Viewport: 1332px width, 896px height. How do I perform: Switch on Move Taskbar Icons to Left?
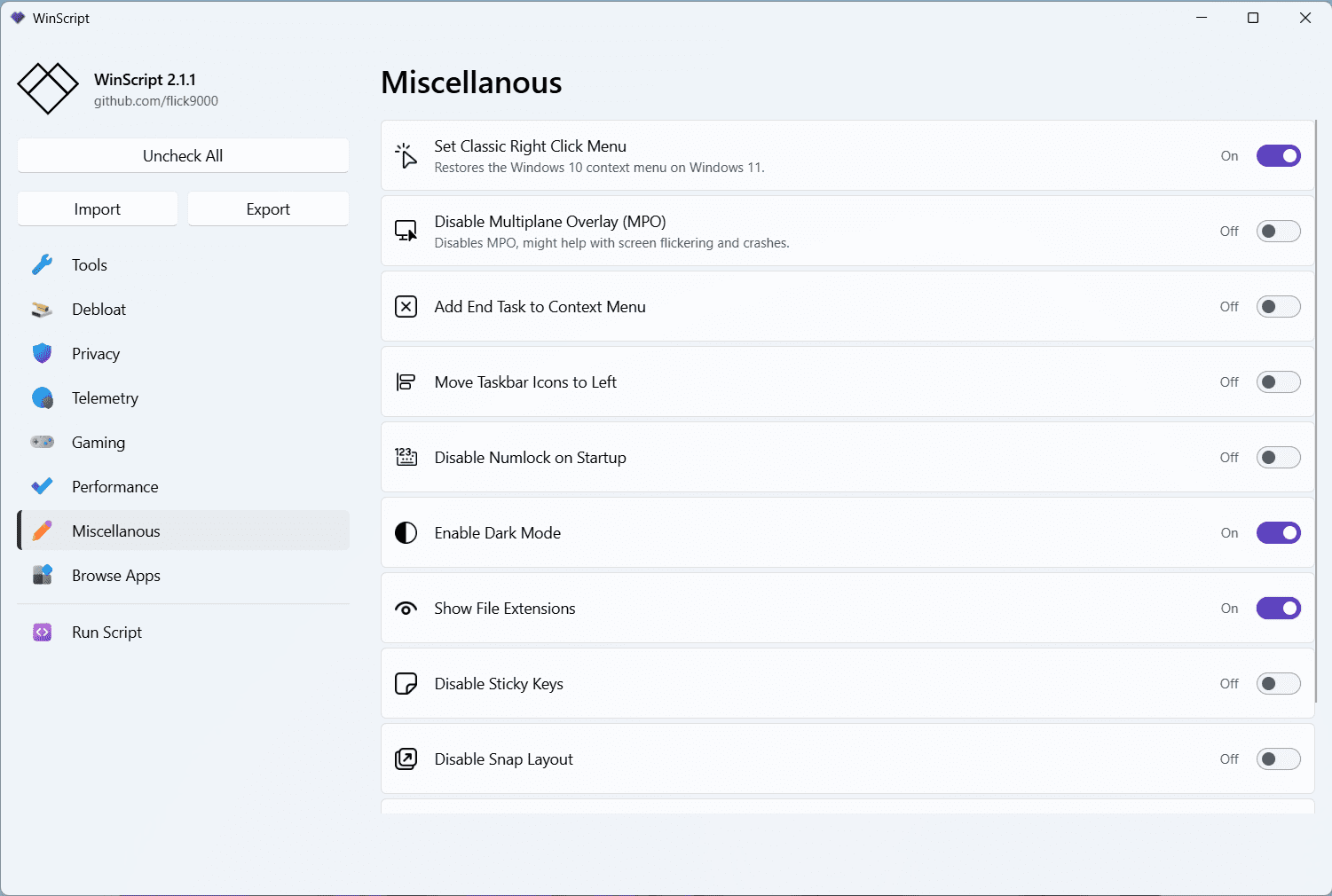(1278, 382)
